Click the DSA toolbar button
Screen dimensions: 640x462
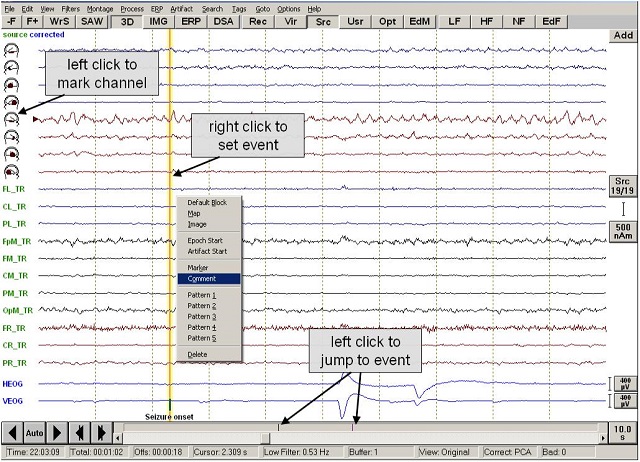223,20
